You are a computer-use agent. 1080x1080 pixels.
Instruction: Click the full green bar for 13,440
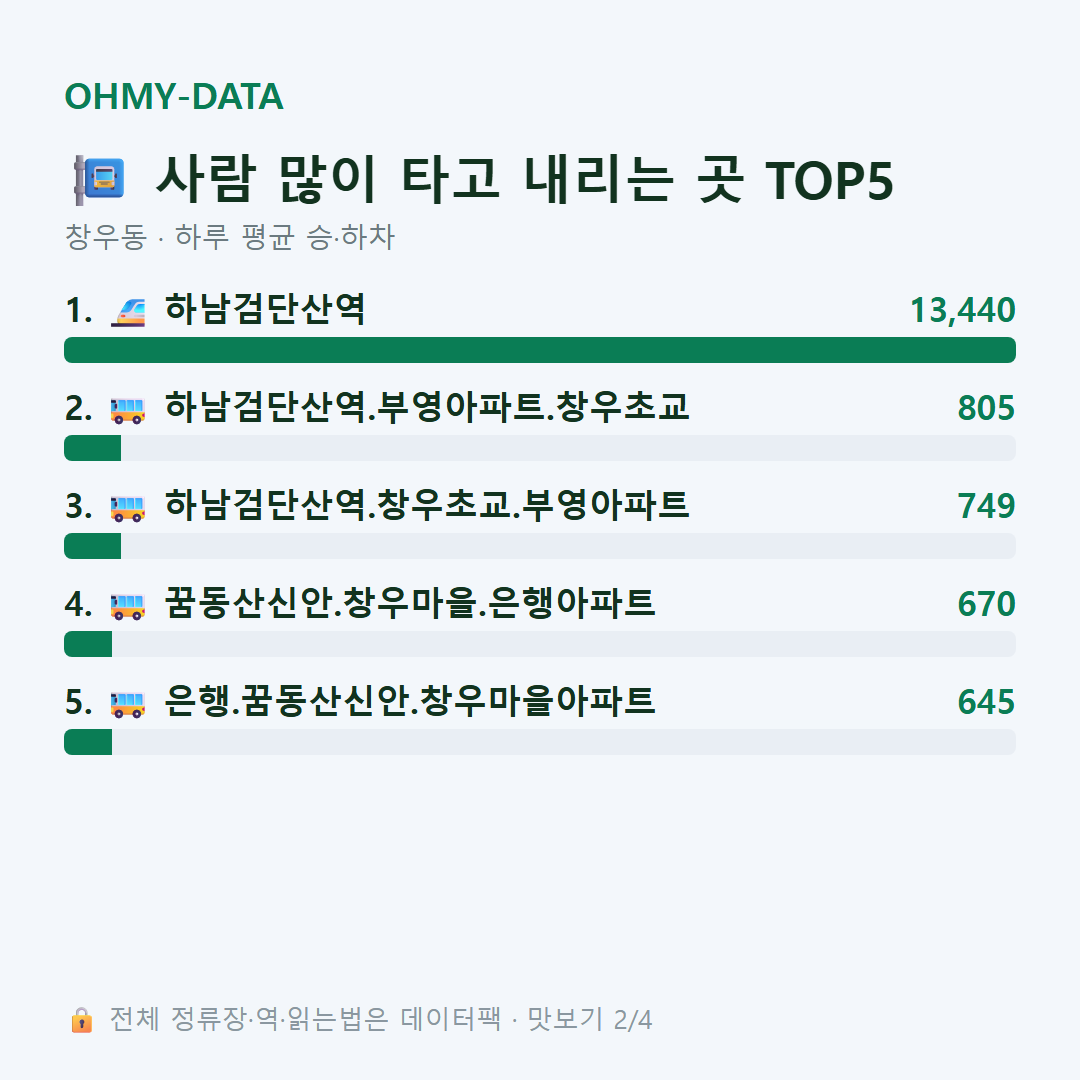click(x=540, y=350)
